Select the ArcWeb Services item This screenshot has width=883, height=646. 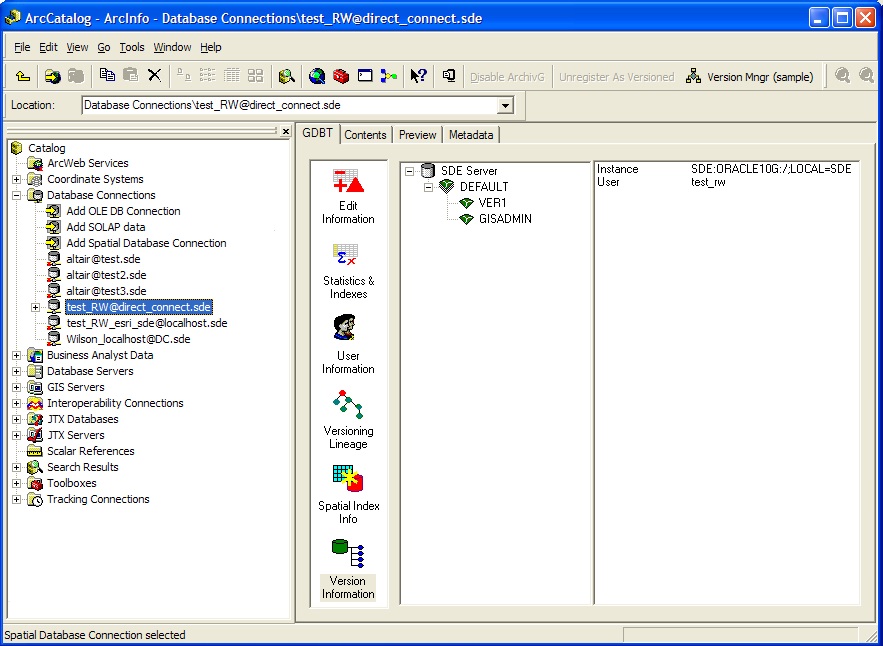(88, 163)
